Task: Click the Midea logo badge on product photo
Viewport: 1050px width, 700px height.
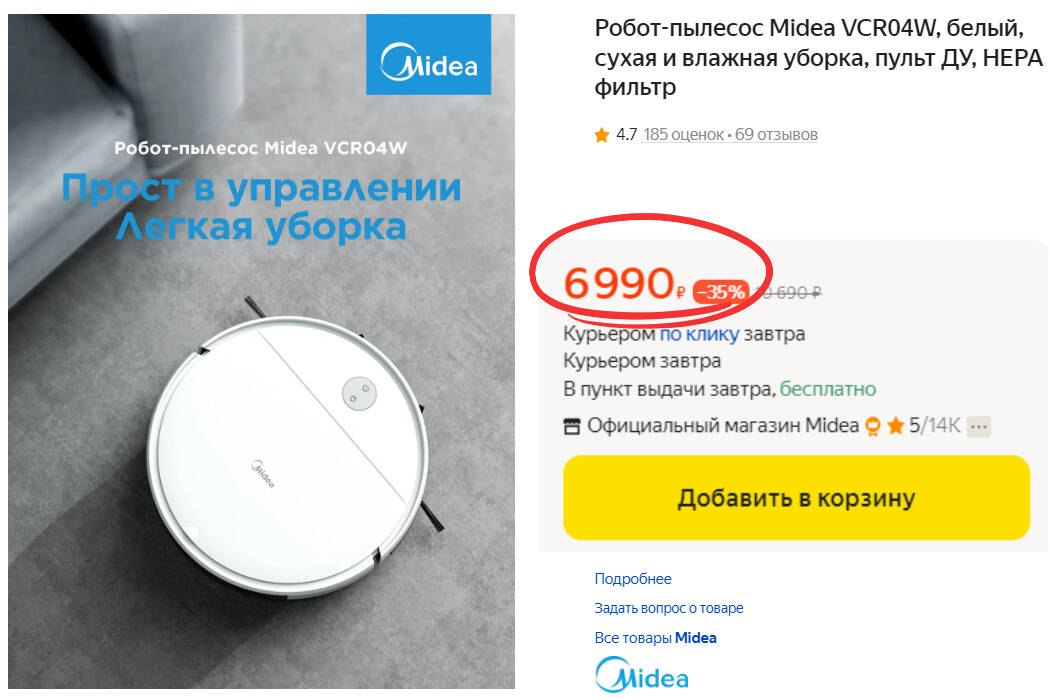Action: [x=429, y=54]
